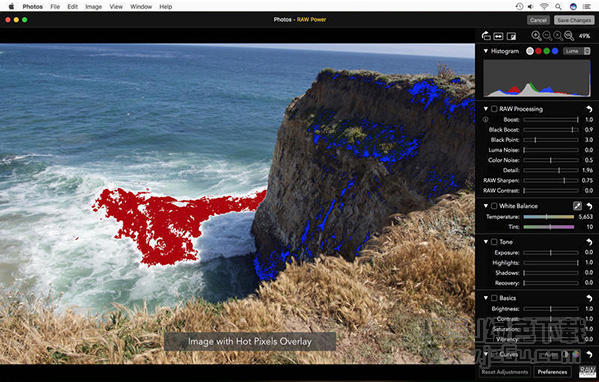Click the Save Changes button
Image resolution: width=599 pixels, height=382 pixels.
tap(574, 20)
